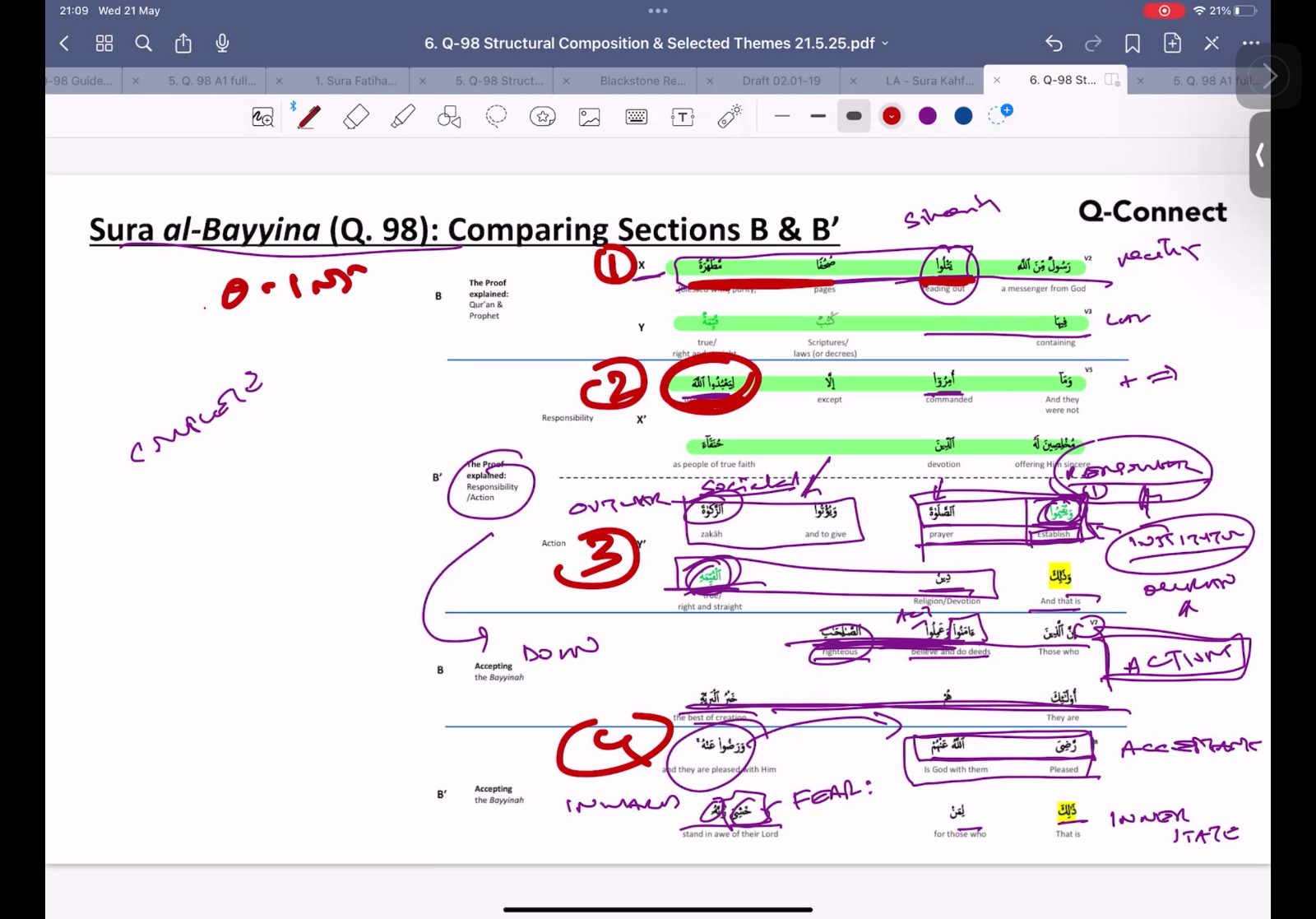The image size is (1316, 919).
Task: Add a new page to the document
Action: click(x=1172, y=43)
